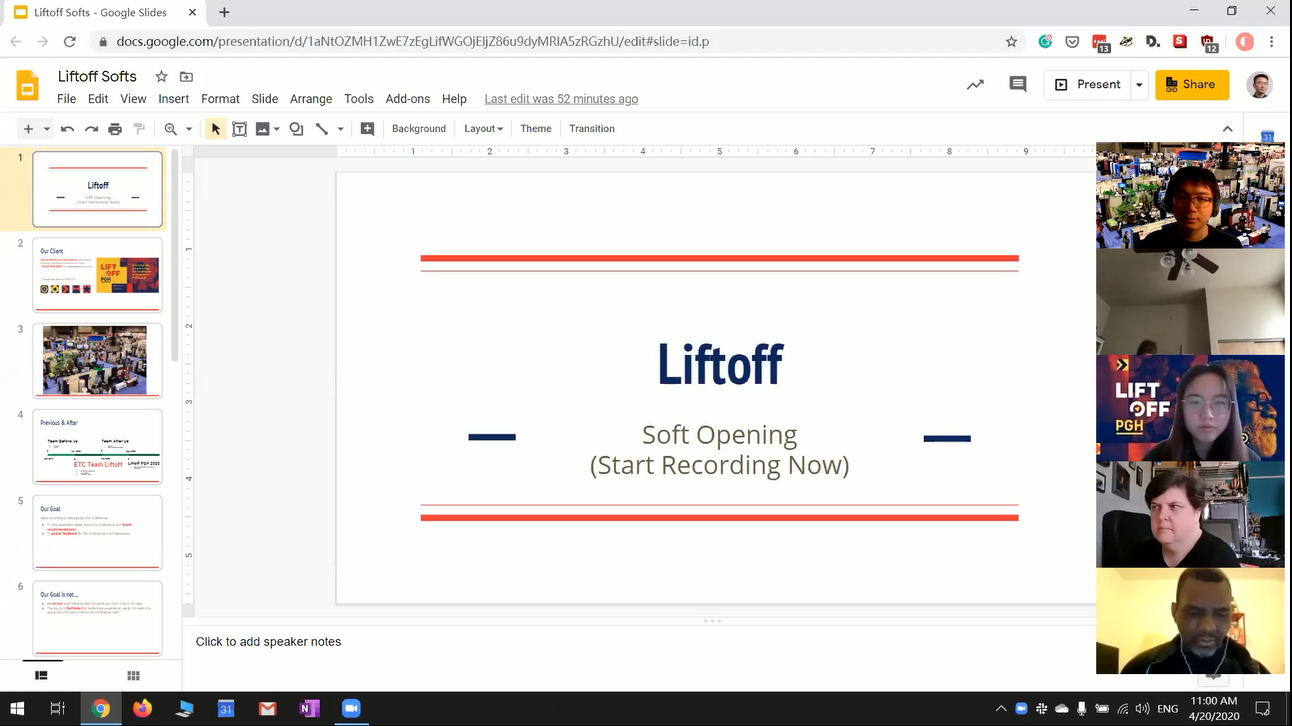Open the zoom level dropdown
This screenshot has height=726, width=1292.
(x=188, y=129)
